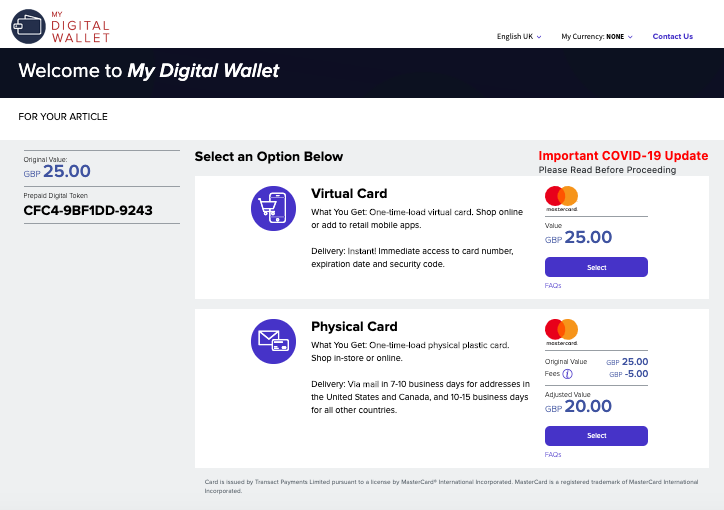Click the Fees info icon

tap(567, 374)
